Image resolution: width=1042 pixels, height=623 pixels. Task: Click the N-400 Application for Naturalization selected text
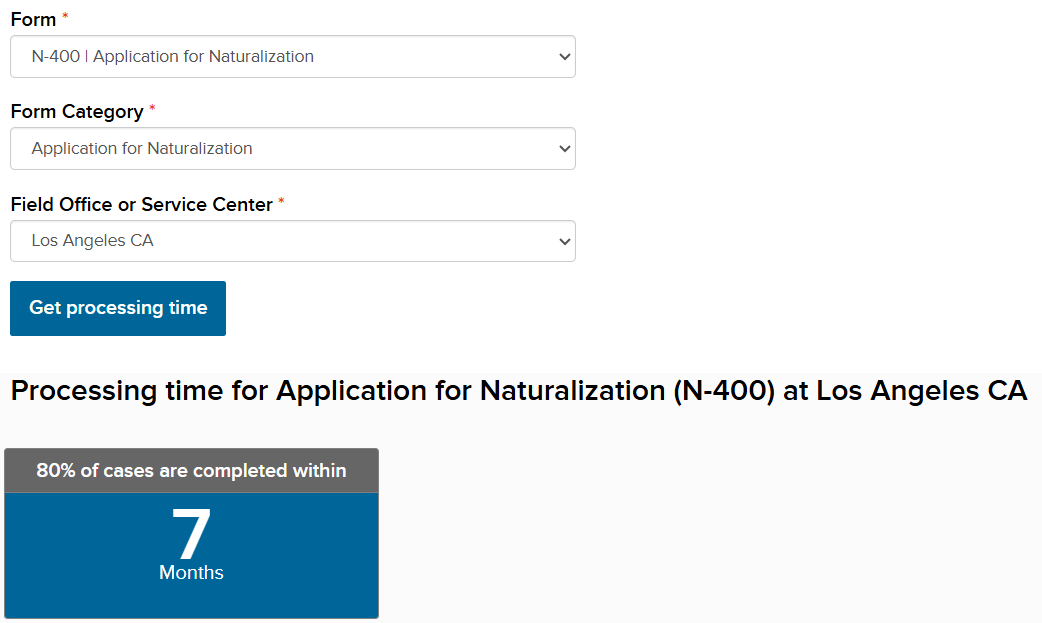[172, 57]
